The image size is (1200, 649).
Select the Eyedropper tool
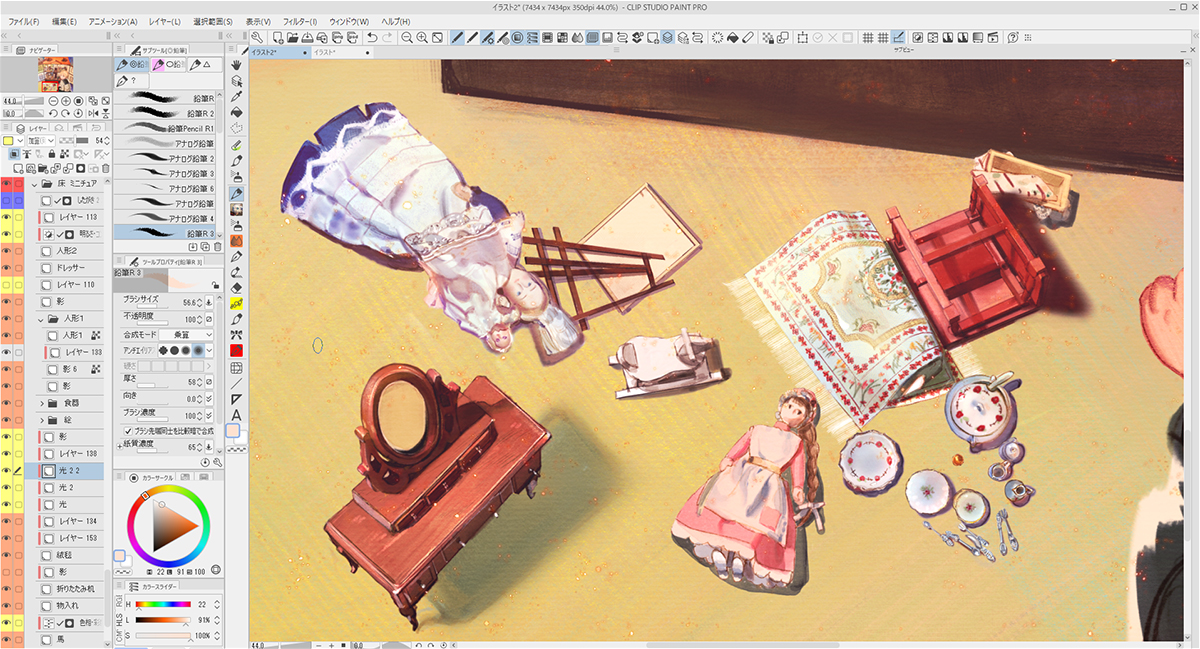point(237,97)
